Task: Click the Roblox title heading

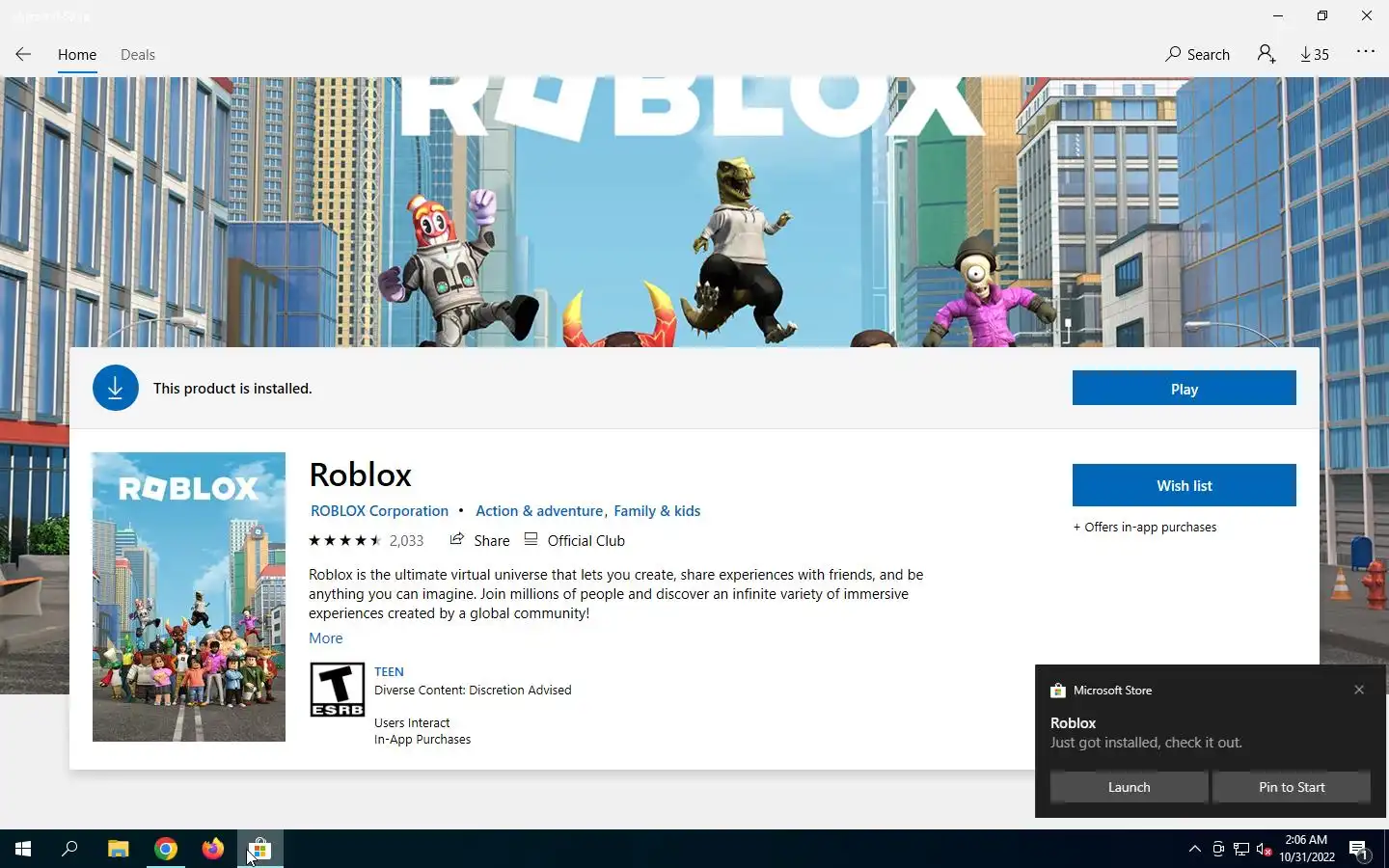Action: tap(361, 475)
